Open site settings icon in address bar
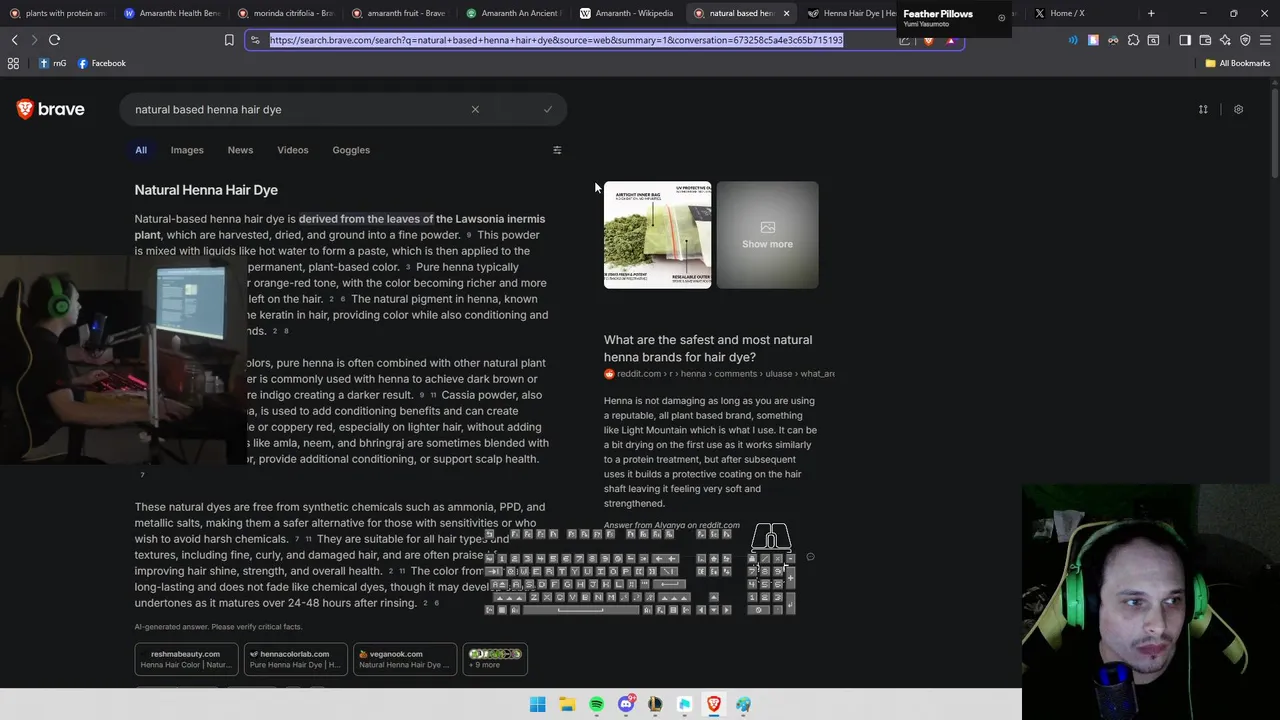1280x720 pixels. [x=255, y=40]
